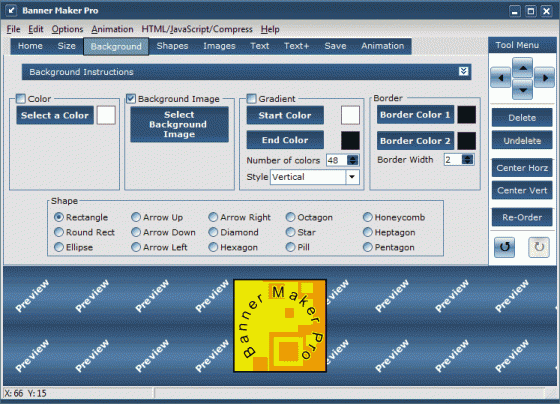Image resolution: width=560 pixels, height=404 pixels.
Task: Click the Banner Maker Pro title bar icon
Action: point(11,10)
